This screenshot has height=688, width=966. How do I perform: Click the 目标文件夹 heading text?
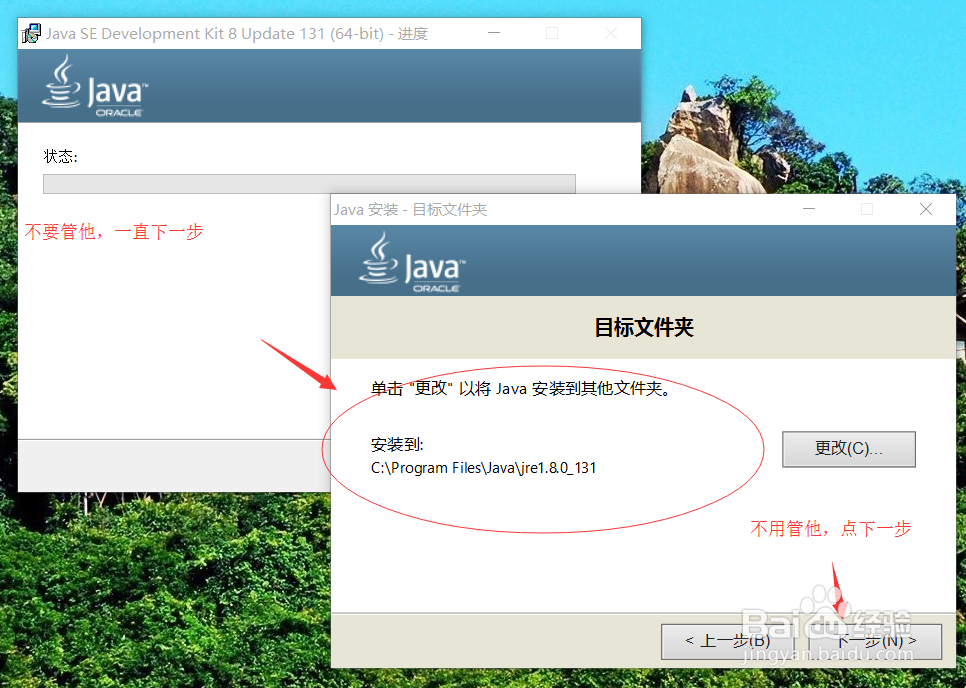(x=642, y=328)
